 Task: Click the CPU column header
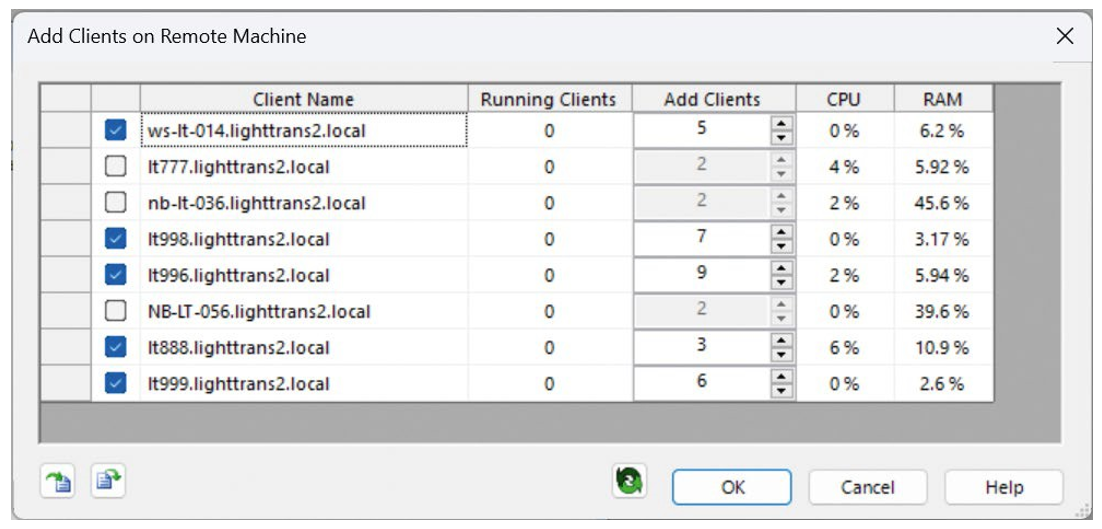(x=844, y=99)
